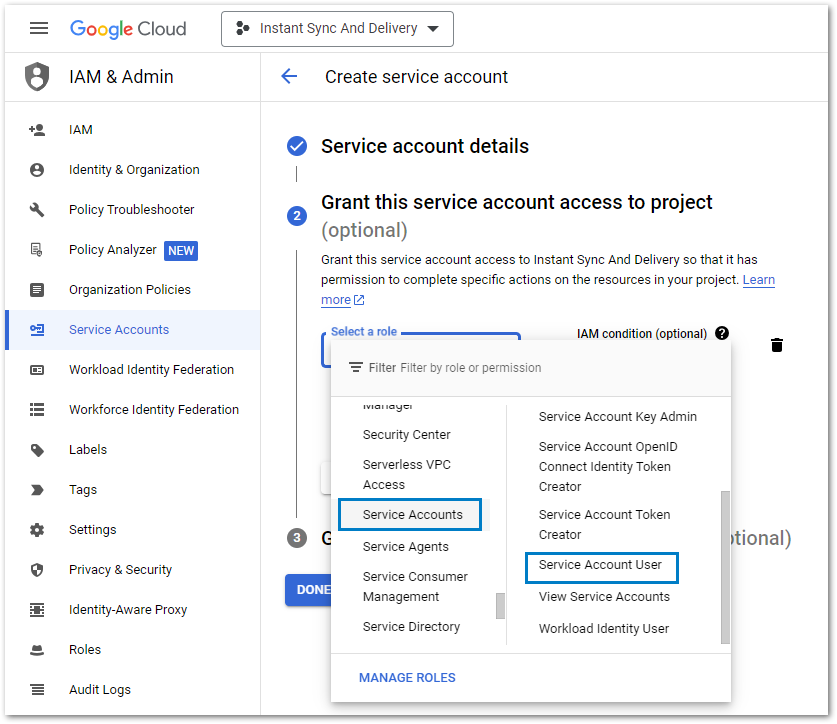The width and height of the screenshot is (837, 724).
Task: Click the Policy Troubleshooter wrench icon
Action: click(37, 210)
